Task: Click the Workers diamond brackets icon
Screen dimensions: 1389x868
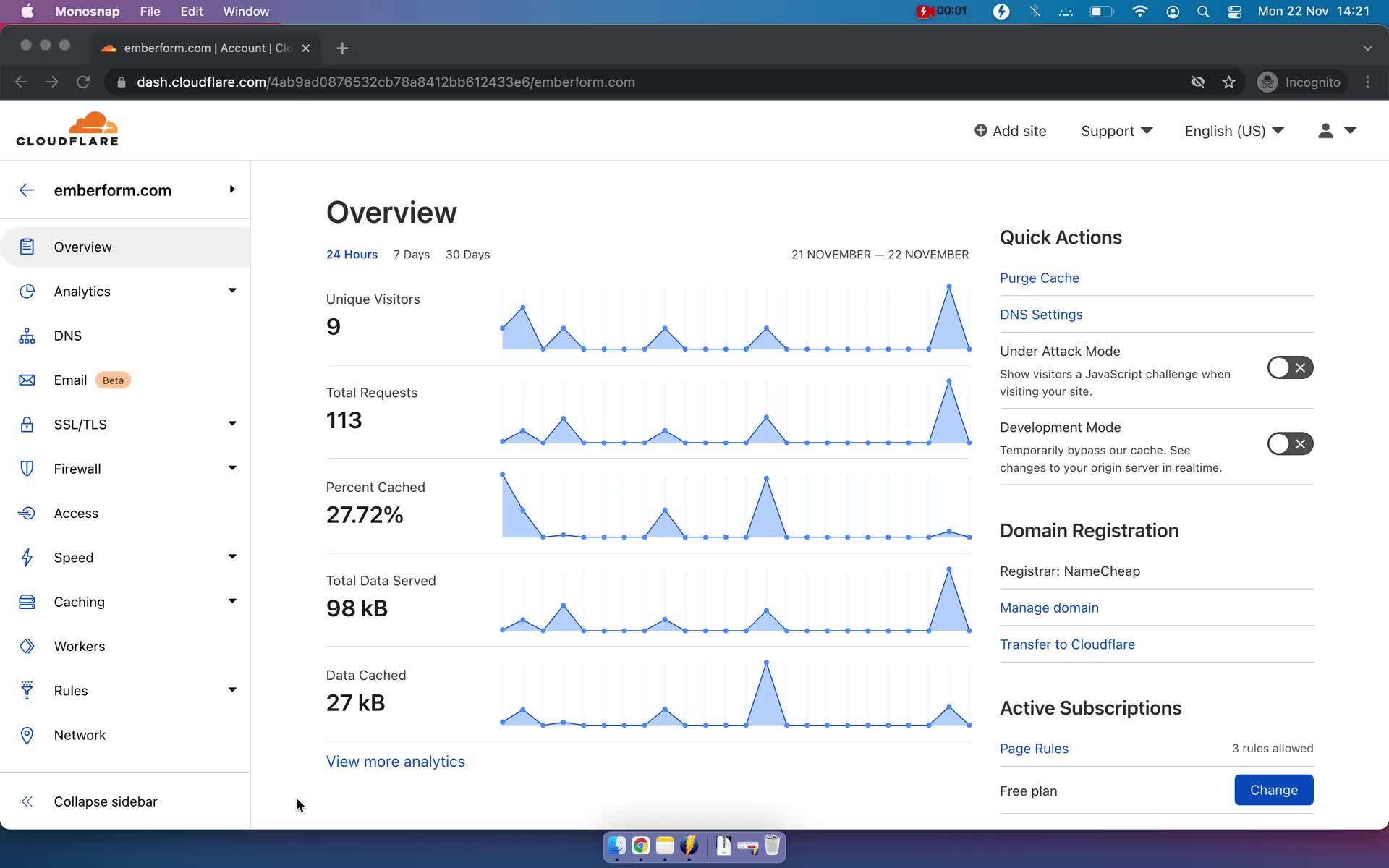Action: tap(27, 646)
